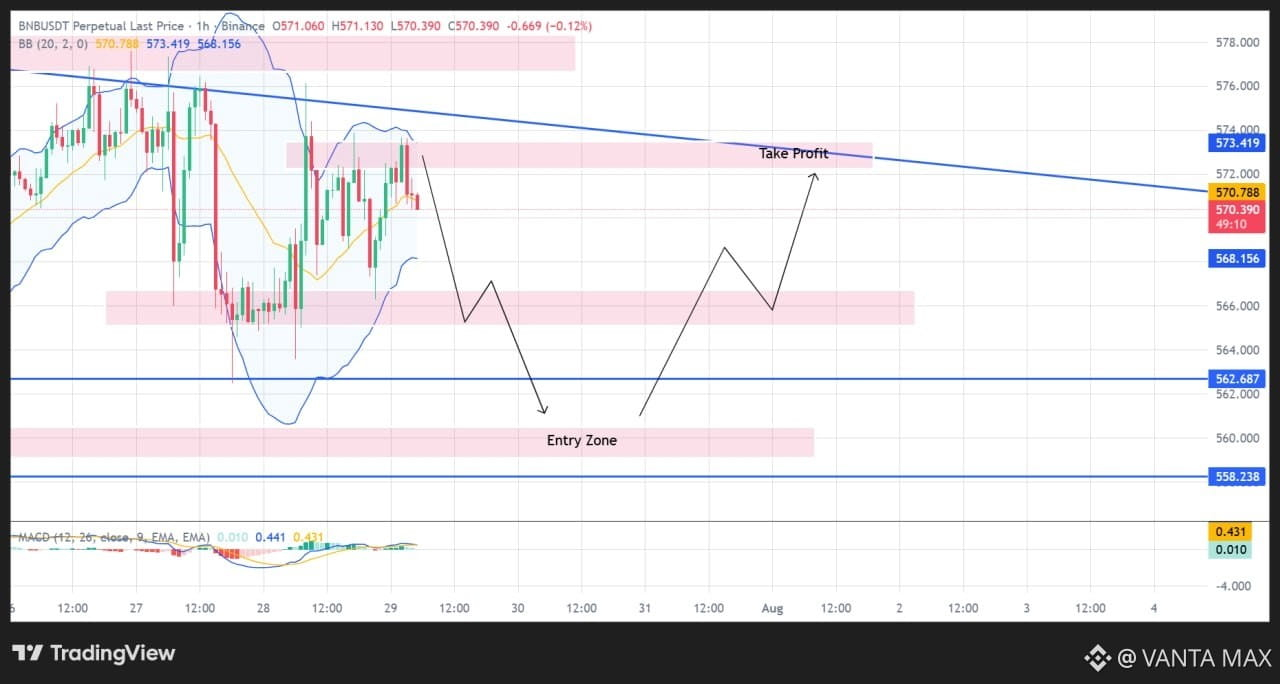The width and height of the screenshot is (1280, 684).
Task: Click the TradingView logo
Action: click(93, 654)
